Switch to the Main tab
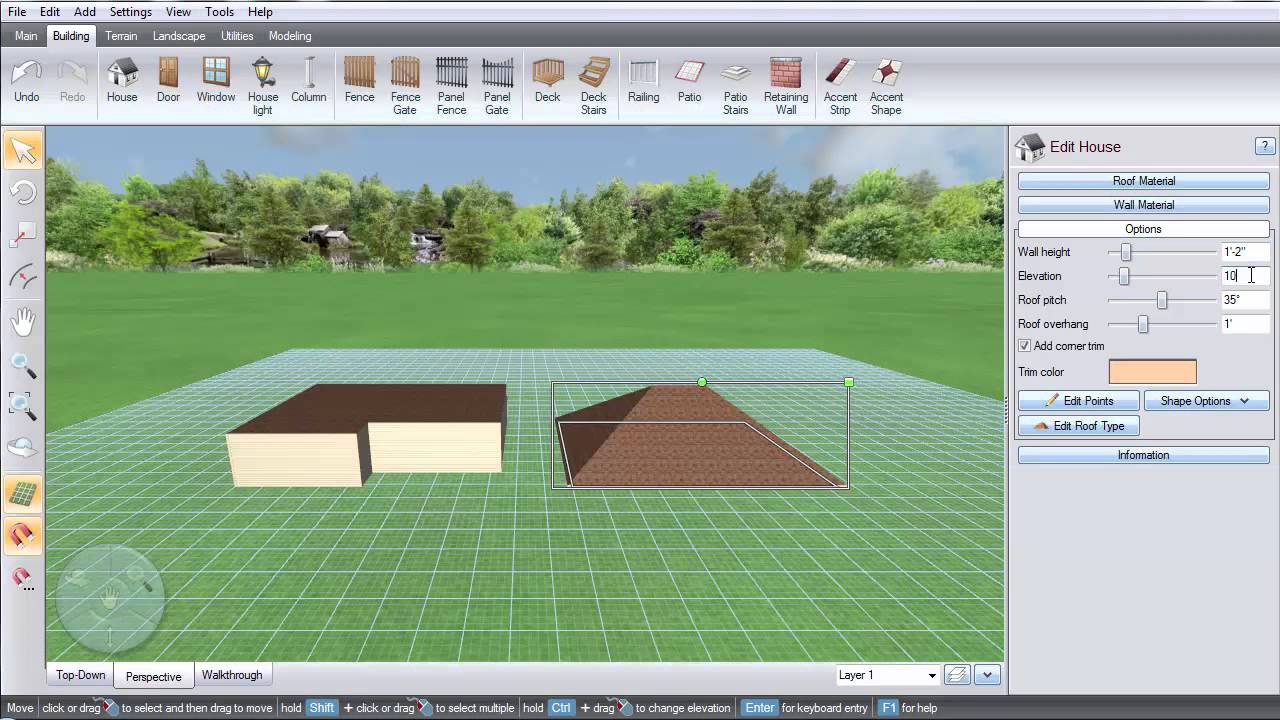This screenshot has width=1280, height=720. coord(26,36)
